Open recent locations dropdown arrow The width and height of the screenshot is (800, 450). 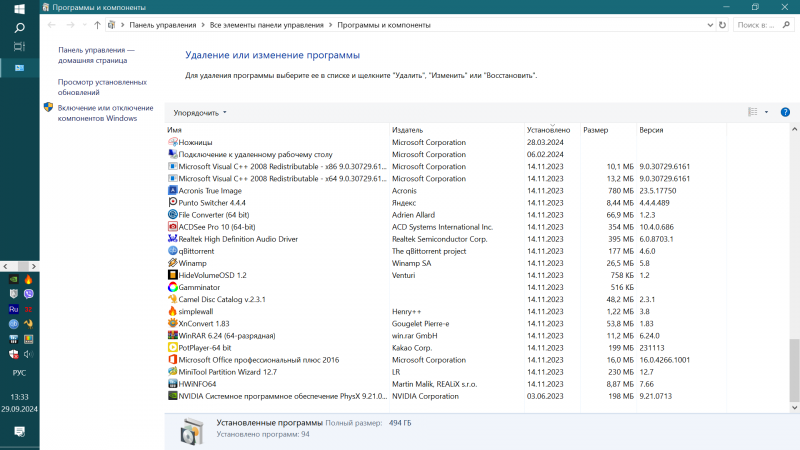coord(84,24)
